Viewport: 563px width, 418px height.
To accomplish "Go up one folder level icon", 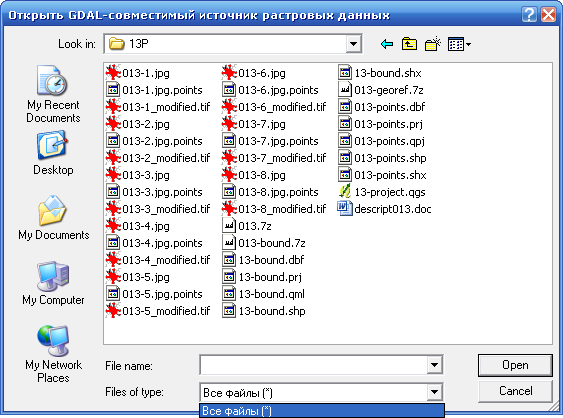I will [409, 44].
